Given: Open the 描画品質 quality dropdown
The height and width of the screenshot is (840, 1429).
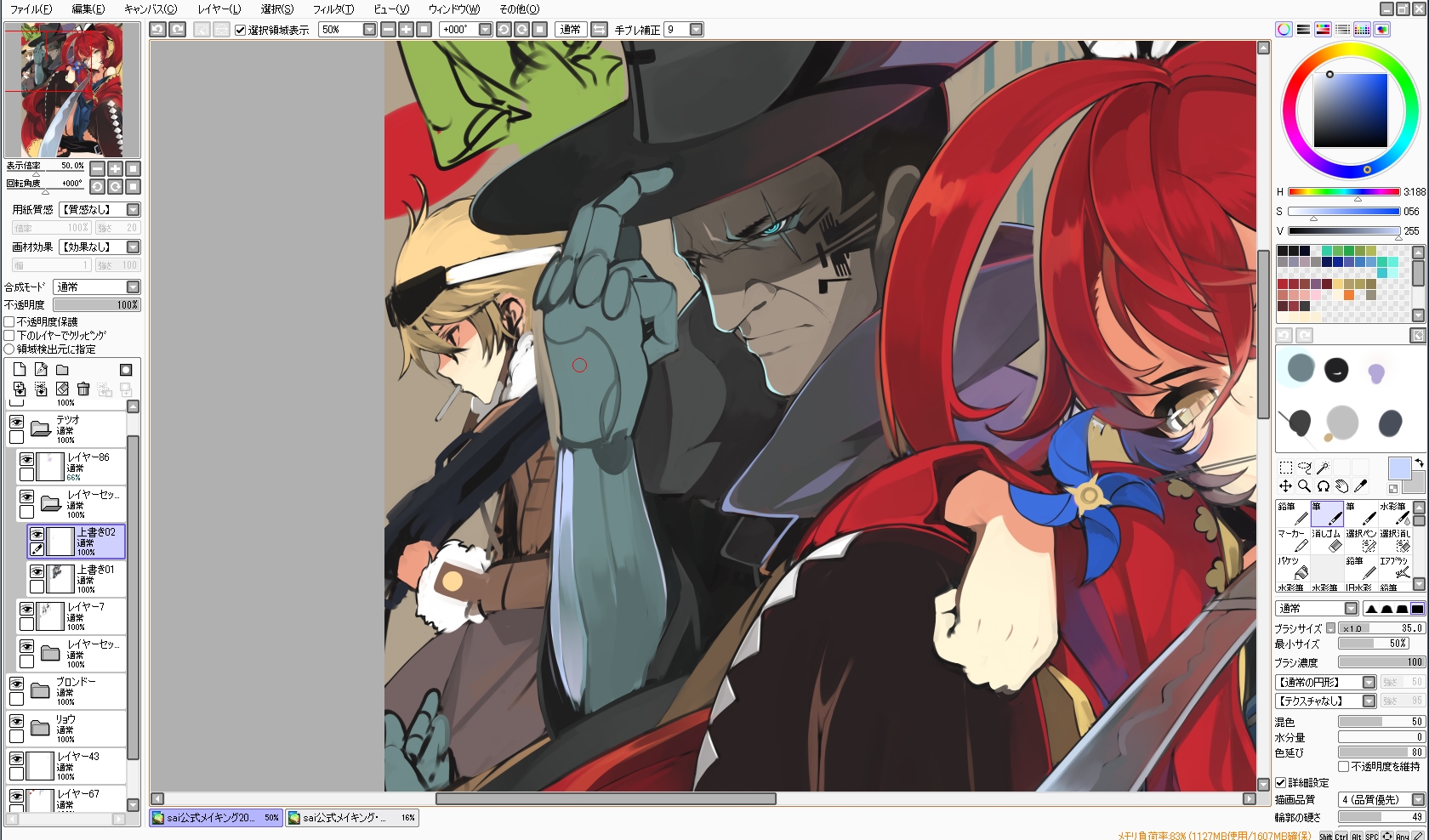Looking at the screenshot, I should coord(1418,800).
